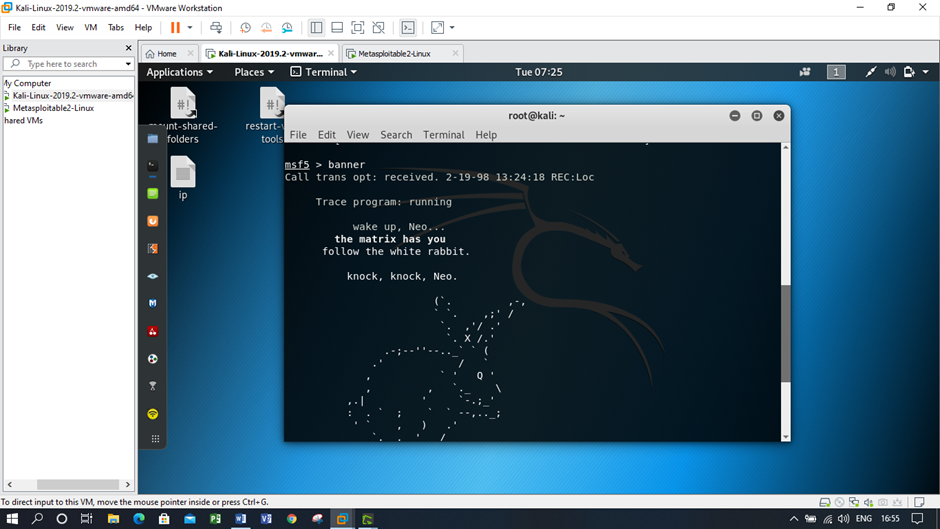Viewport: 940px width, 529px height.
Task: Open mount-shared-folders desktop script
Action: click(x=183, y=115)
